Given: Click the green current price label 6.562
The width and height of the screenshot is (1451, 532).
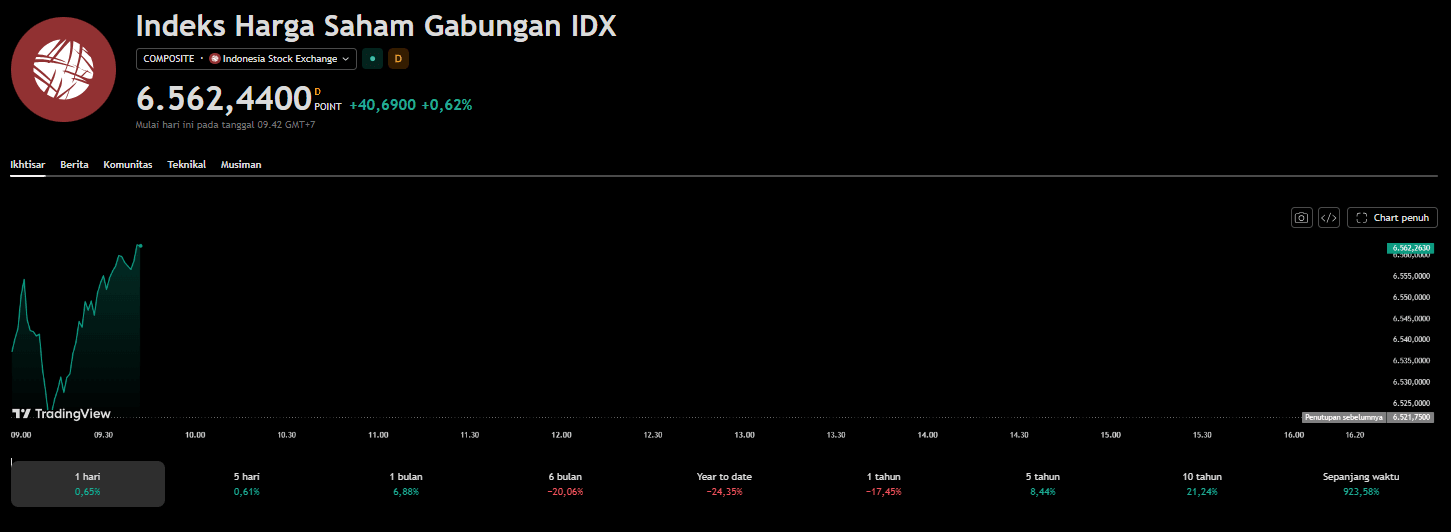Looking at the screenshot, I should coord(1410,247).
